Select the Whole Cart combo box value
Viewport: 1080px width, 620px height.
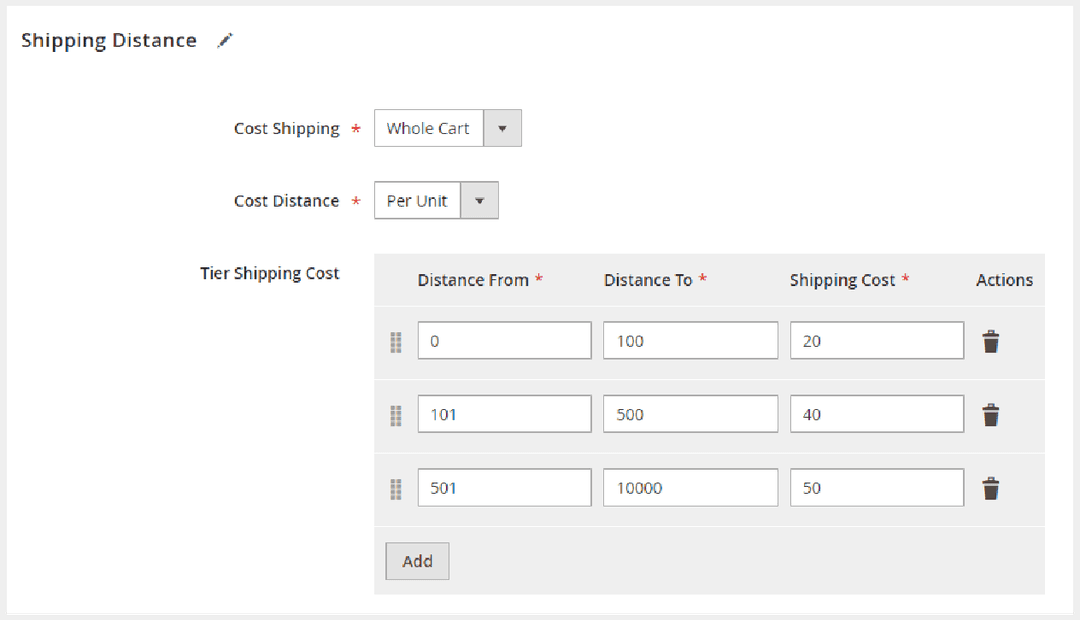[x=429, y=128]
